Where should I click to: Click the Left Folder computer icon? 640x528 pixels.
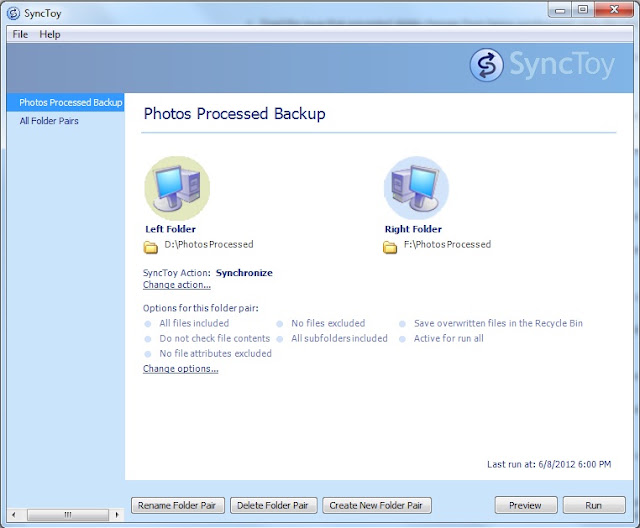[177, 188]
